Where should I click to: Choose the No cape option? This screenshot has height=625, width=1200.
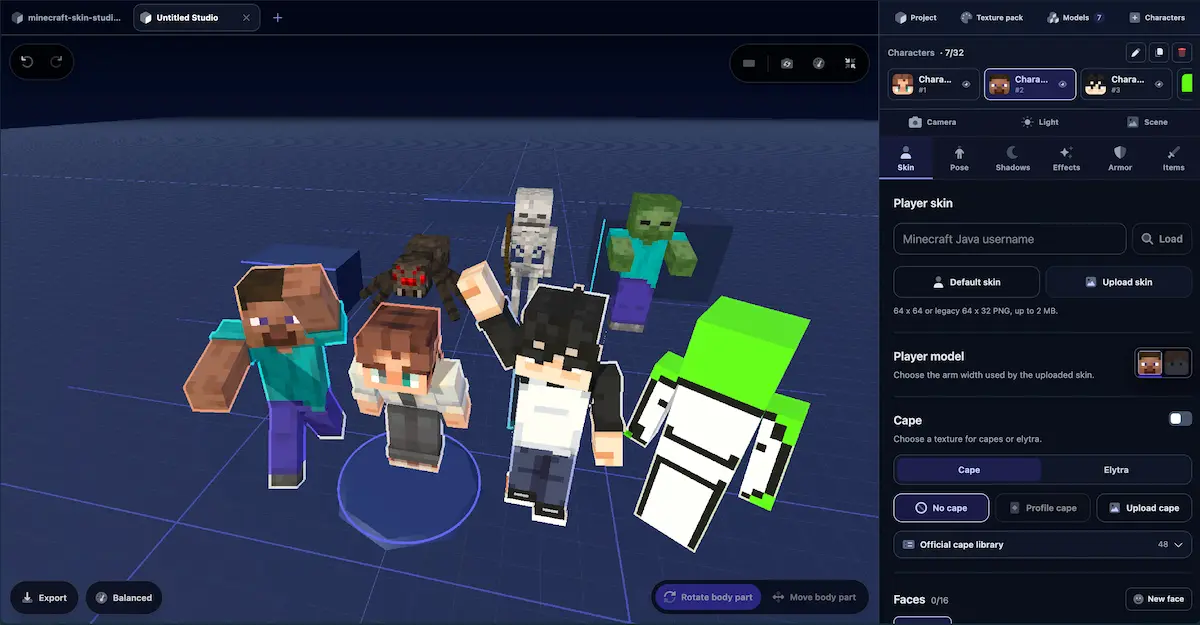(941, 508)
